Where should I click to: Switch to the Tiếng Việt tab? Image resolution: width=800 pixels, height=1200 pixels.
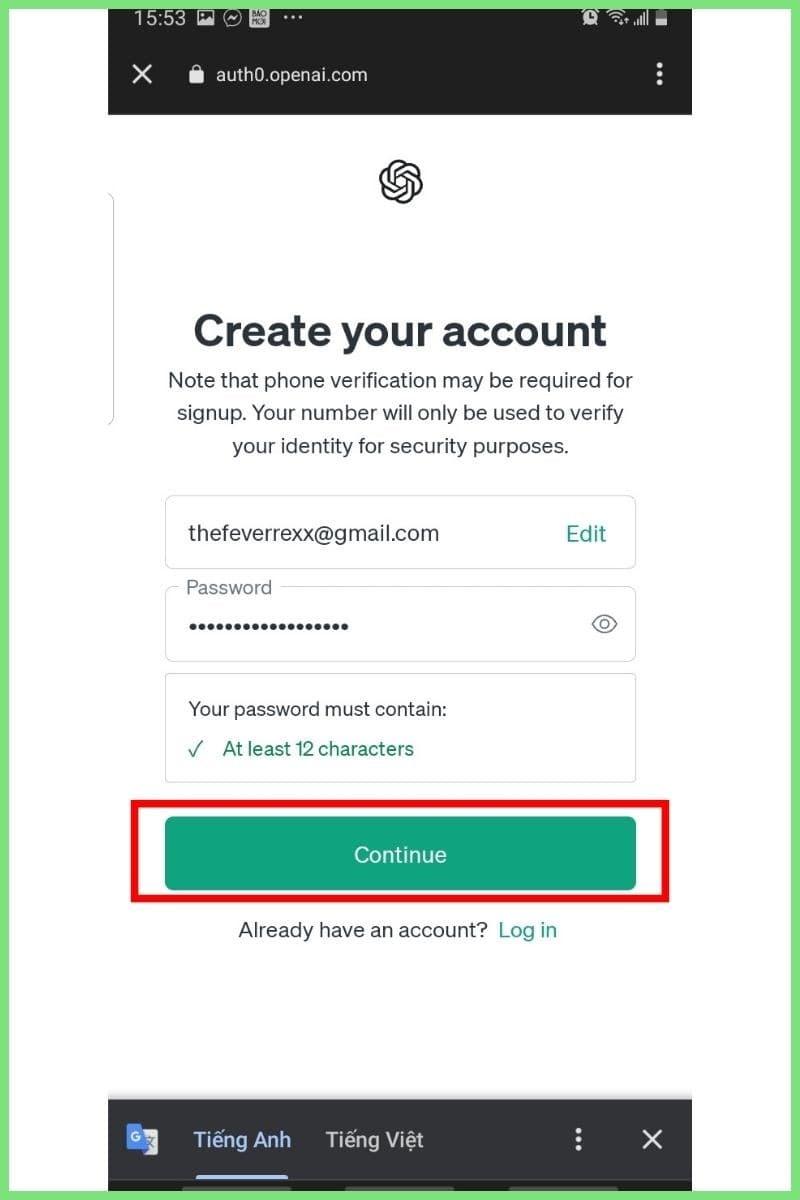click(x=375, y=1140)
